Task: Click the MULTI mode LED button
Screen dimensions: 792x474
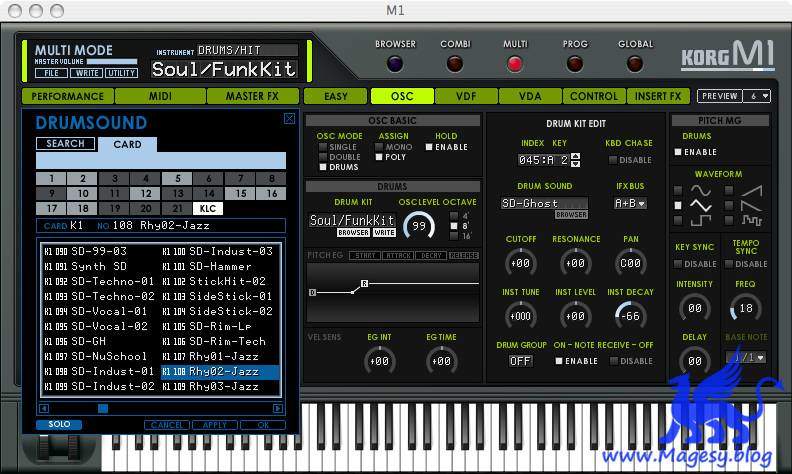Action: pyautogui.click(x=515, y=64)
